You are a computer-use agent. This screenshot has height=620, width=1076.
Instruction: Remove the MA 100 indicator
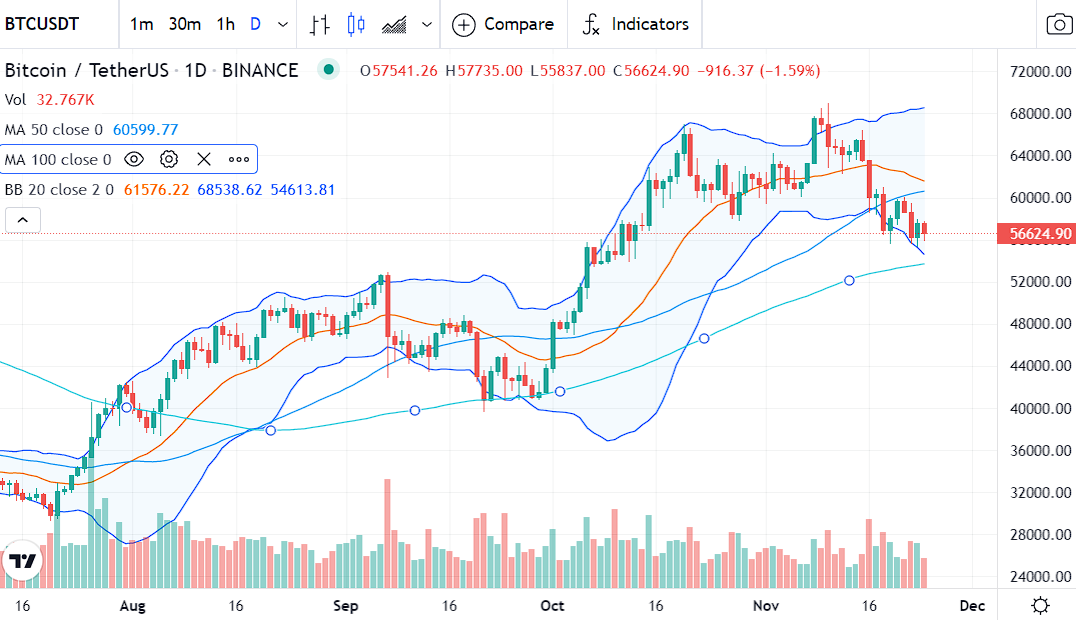204,159
